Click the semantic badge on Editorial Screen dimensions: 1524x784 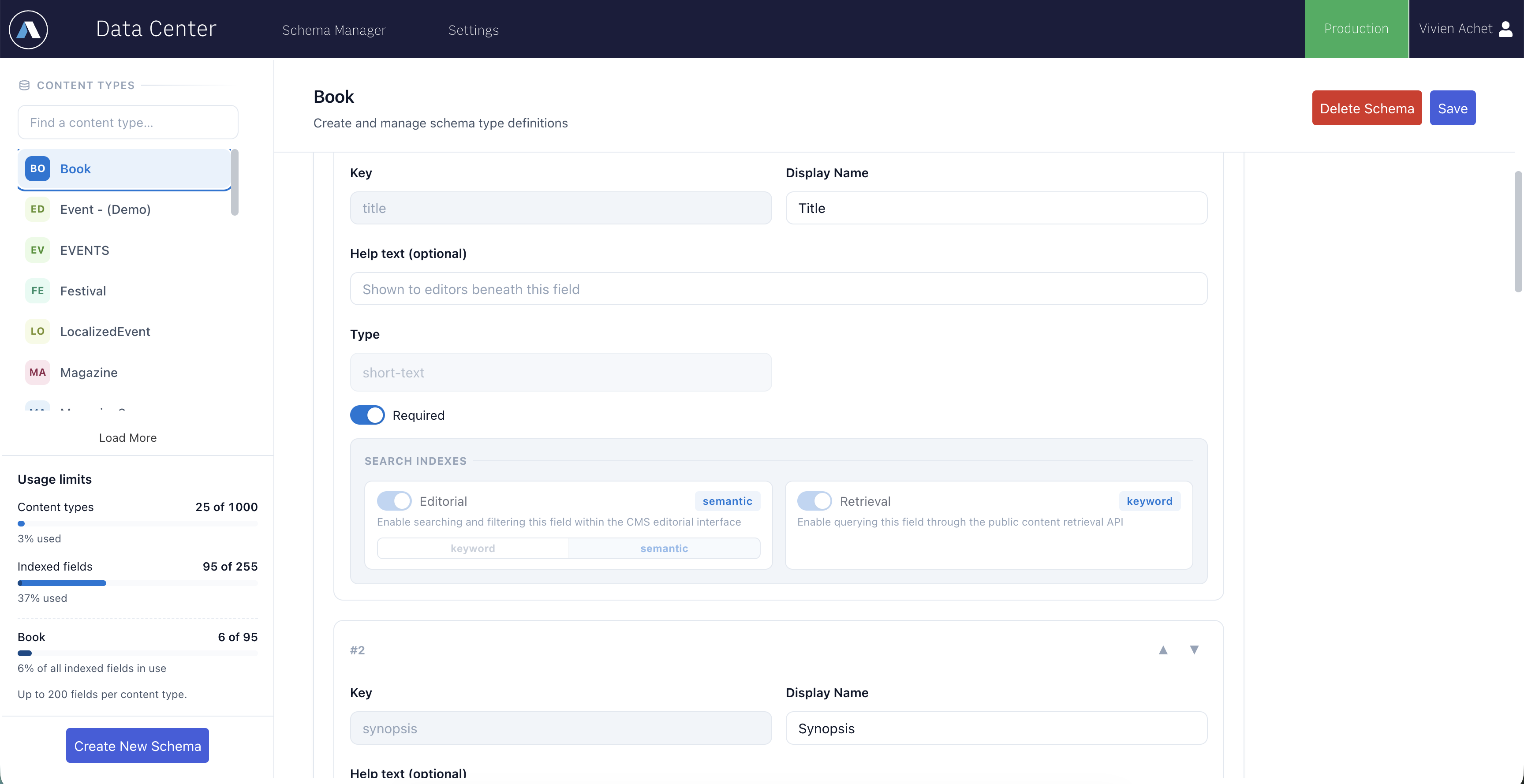coord(727,501)
